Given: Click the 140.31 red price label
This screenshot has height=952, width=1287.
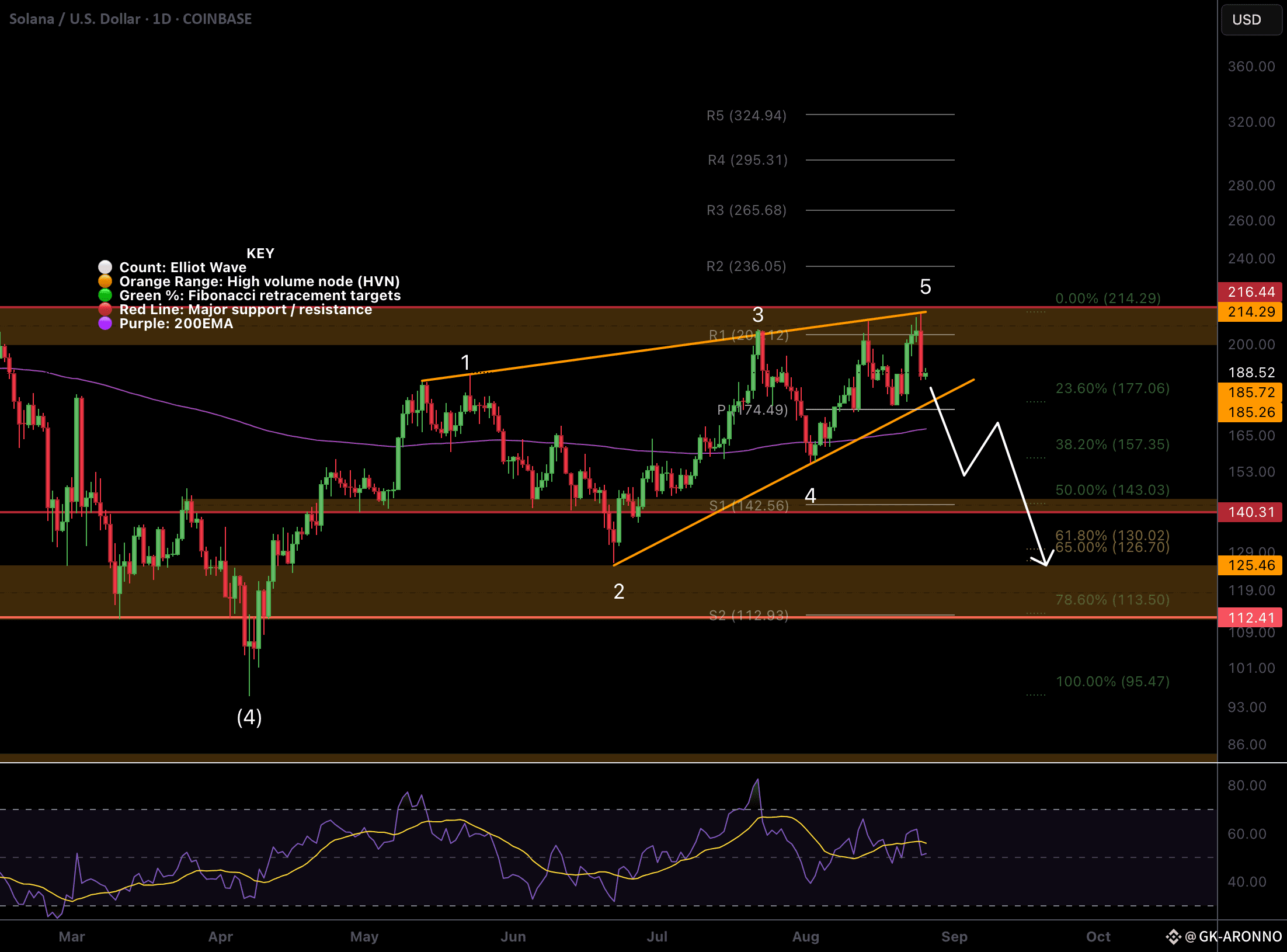Looking at the screenshot, I should (x=1250, y=512).
